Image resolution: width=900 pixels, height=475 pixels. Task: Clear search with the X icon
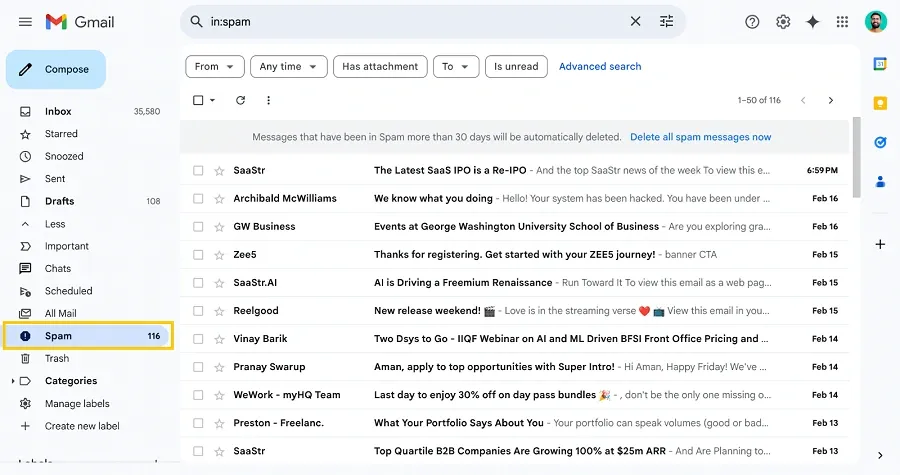point(635,22)
